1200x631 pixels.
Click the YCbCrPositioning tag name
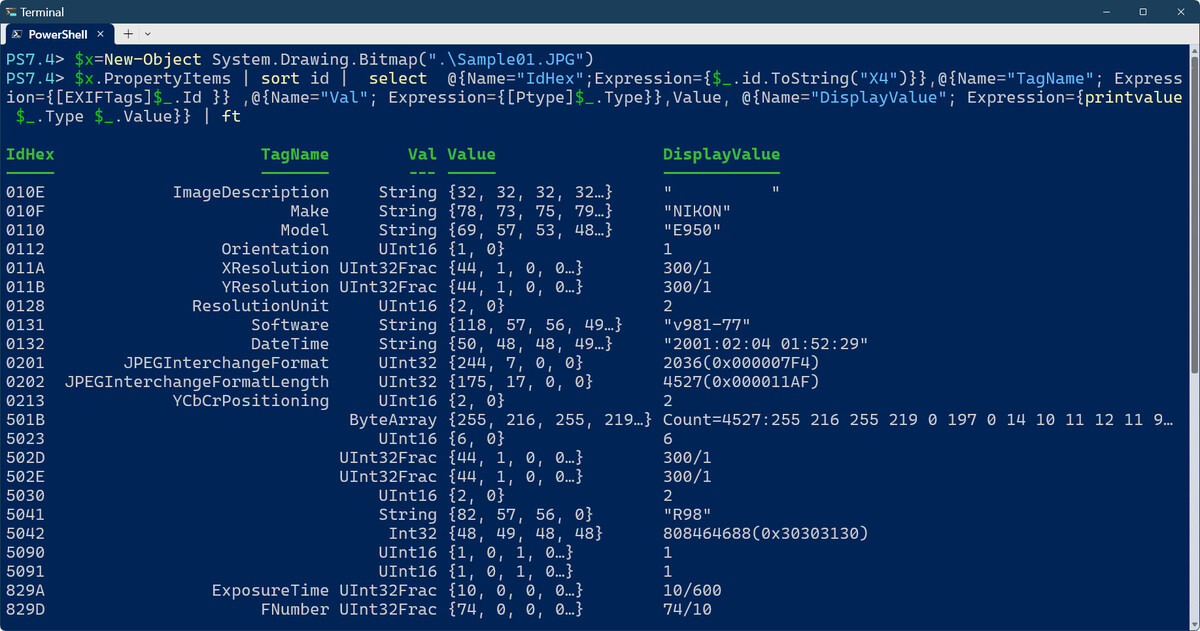pos(251,401)
